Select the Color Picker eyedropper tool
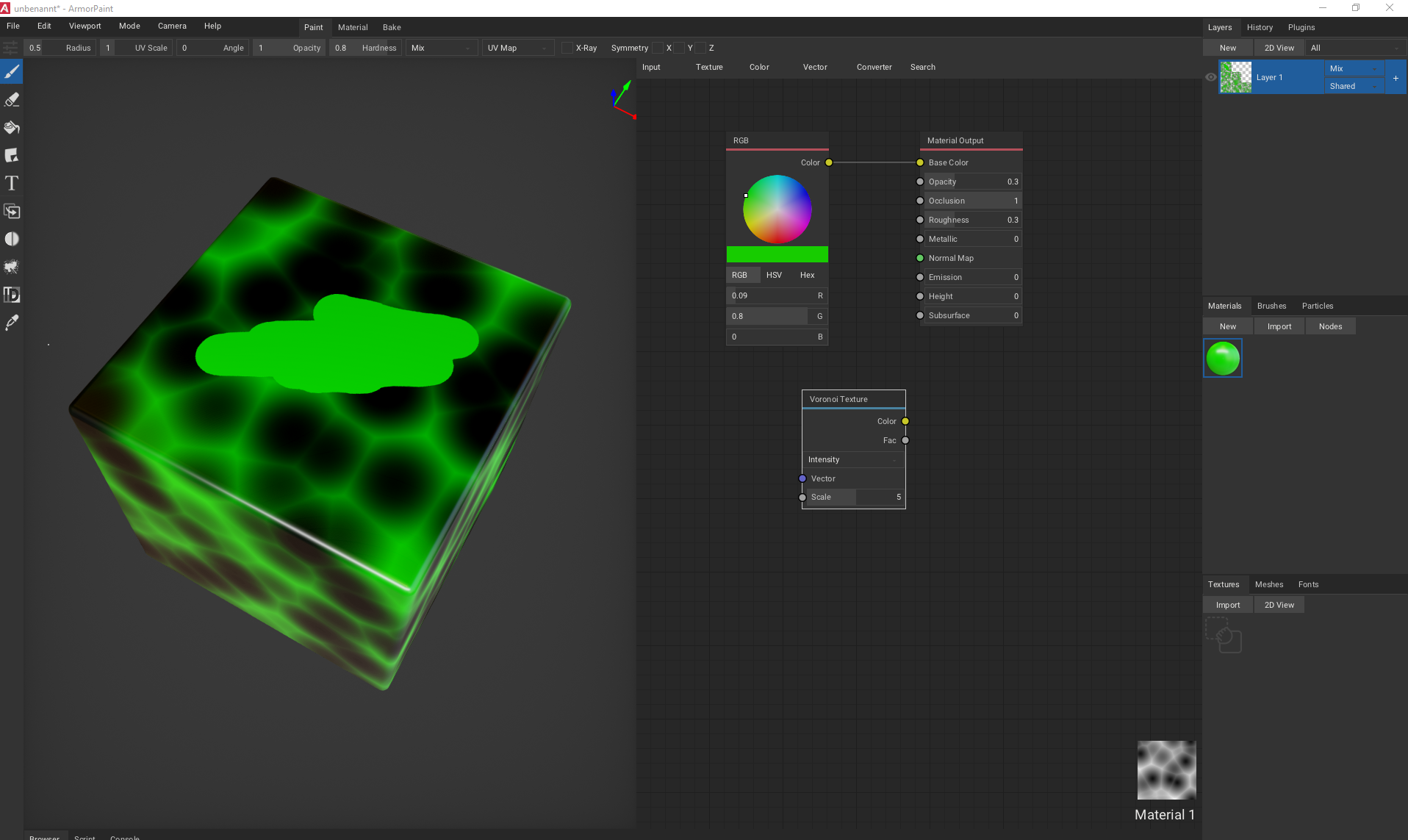The height and width of the screenshot is (840, 1408). [x=12, y=323]
